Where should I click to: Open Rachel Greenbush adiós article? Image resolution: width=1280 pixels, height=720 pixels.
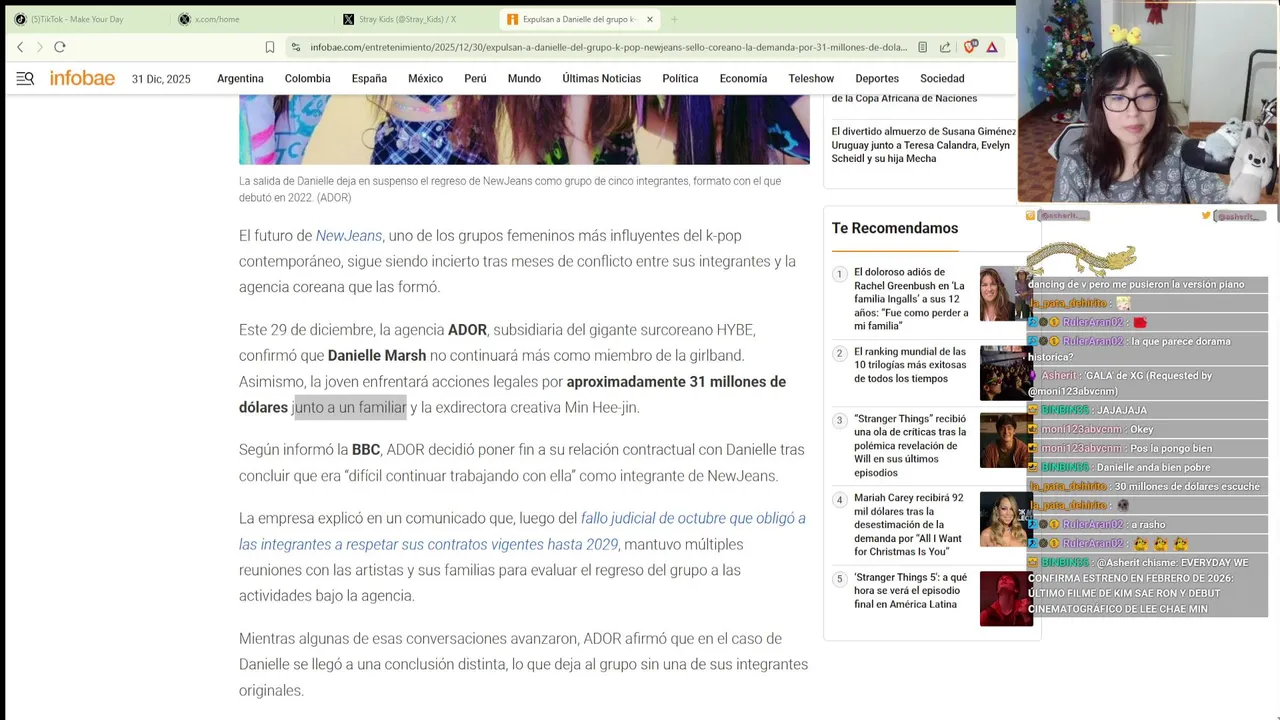click(911, 299)
